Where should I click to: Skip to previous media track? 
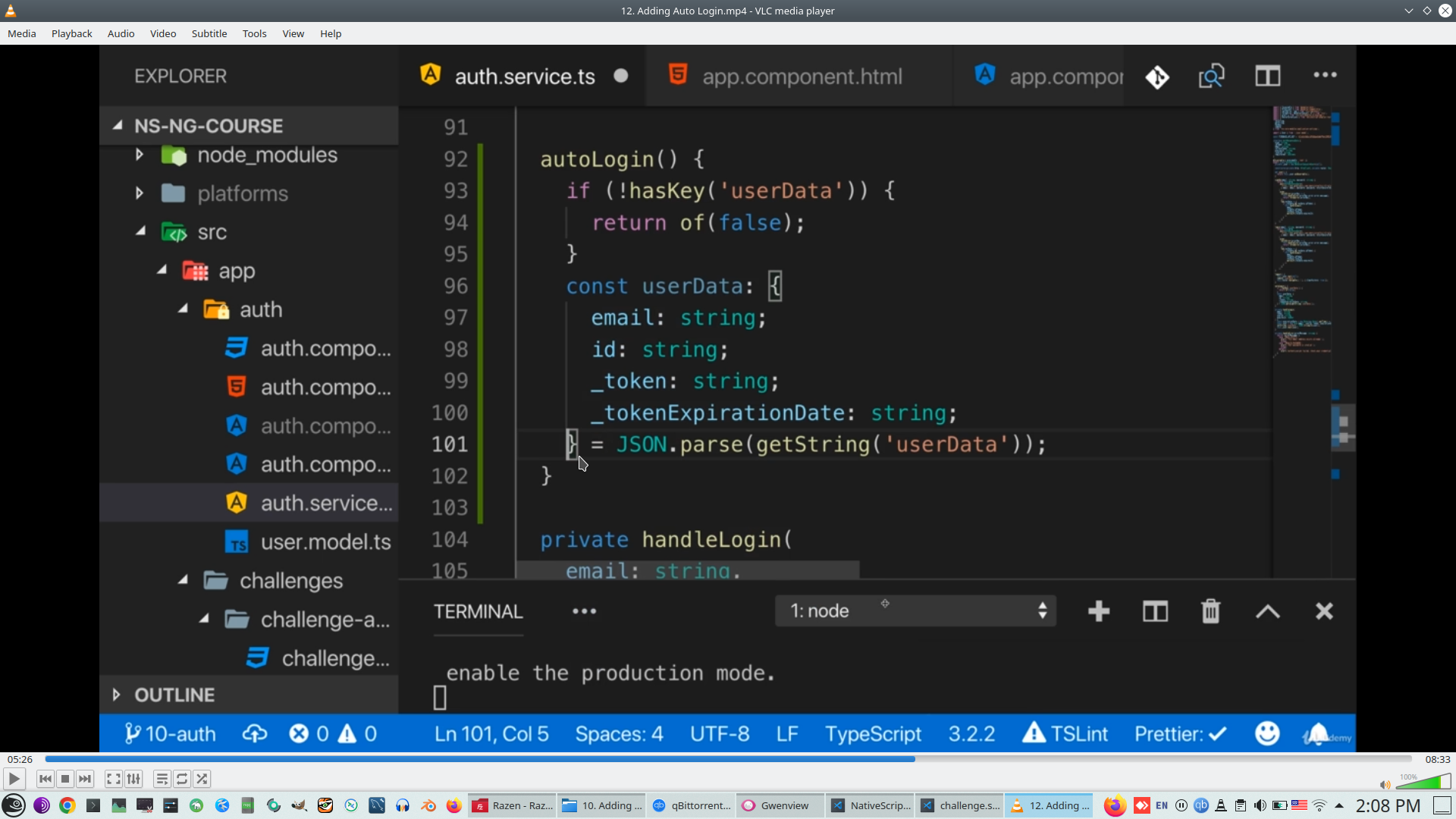tap(45, 779)
